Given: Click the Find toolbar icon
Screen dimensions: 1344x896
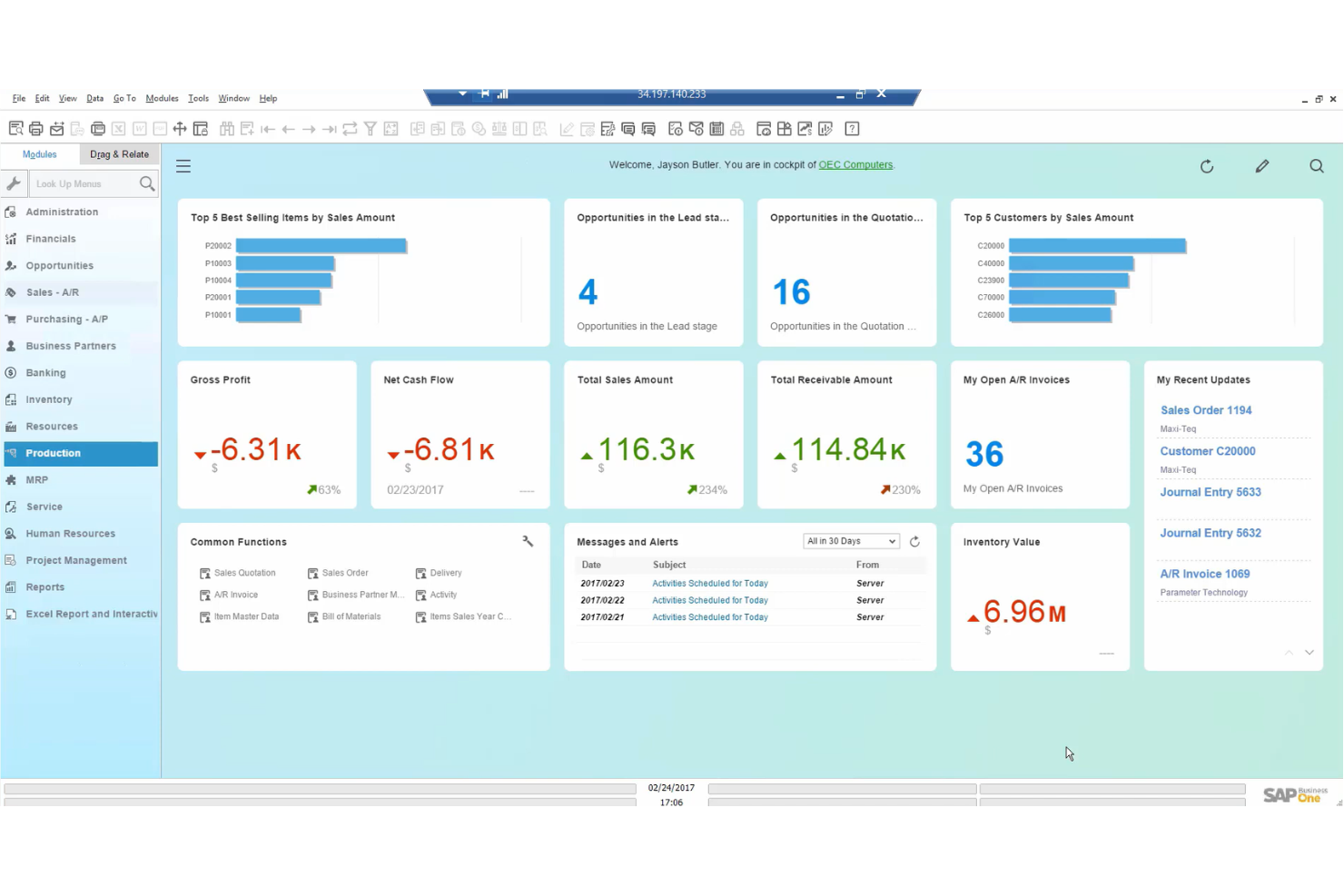Looking at the screenshot, I should (x=226, y=128).
